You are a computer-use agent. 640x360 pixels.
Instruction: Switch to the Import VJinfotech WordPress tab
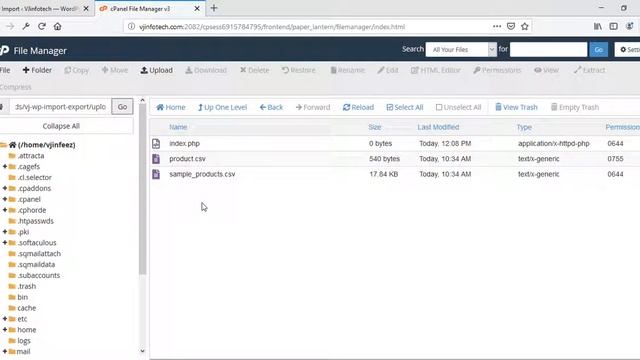point(40,9)
